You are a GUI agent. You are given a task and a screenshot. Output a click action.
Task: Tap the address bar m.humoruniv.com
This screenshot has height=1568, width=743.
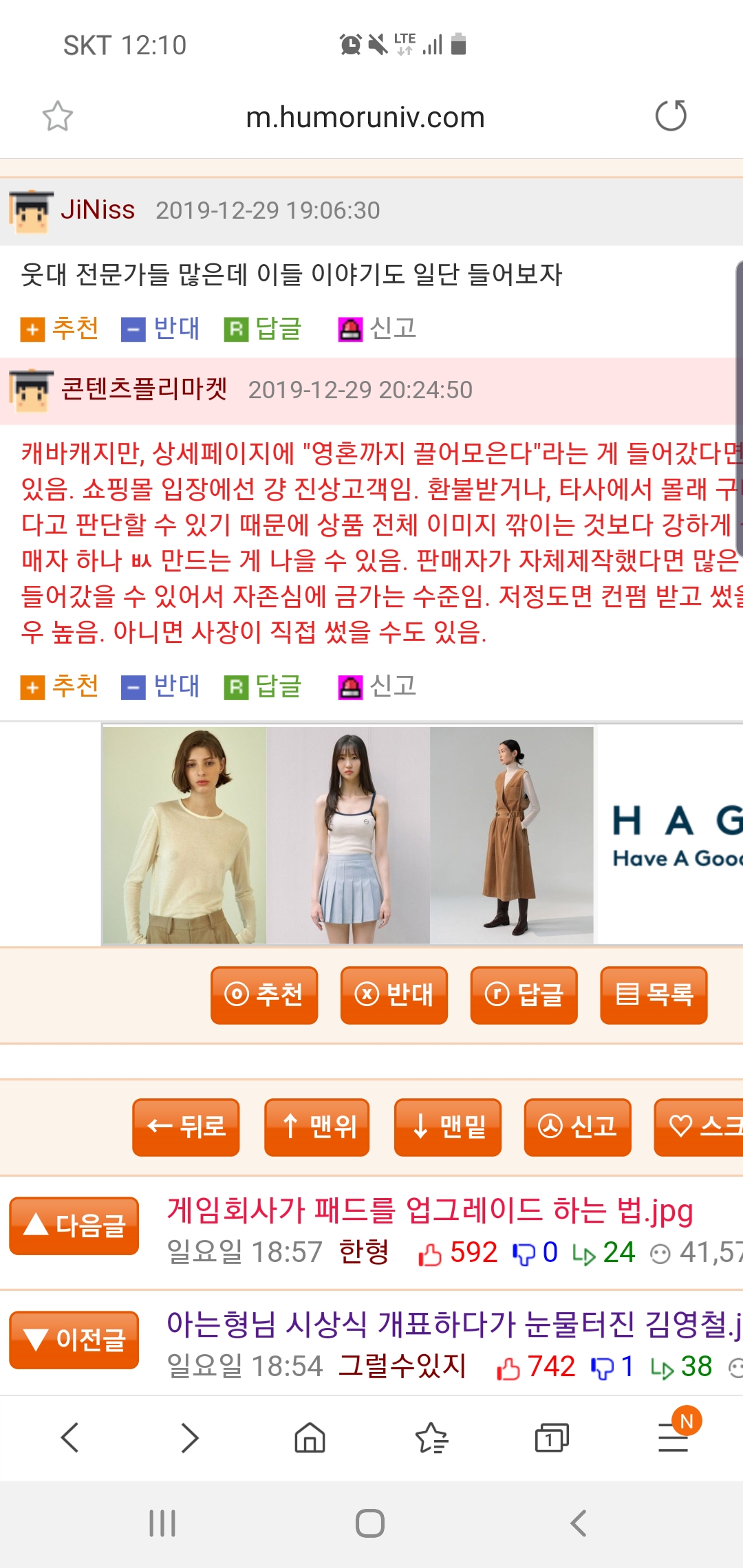tap(365, 117)
